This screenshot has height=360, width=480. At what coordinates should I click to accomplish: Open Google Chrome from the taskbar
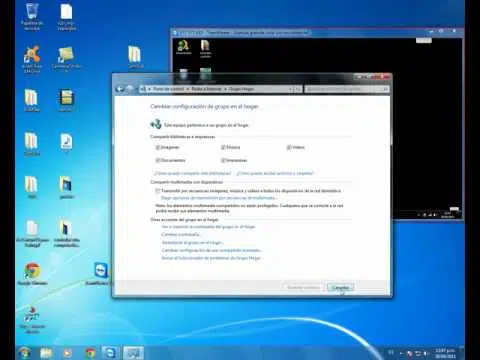click(x=90, y=353)
